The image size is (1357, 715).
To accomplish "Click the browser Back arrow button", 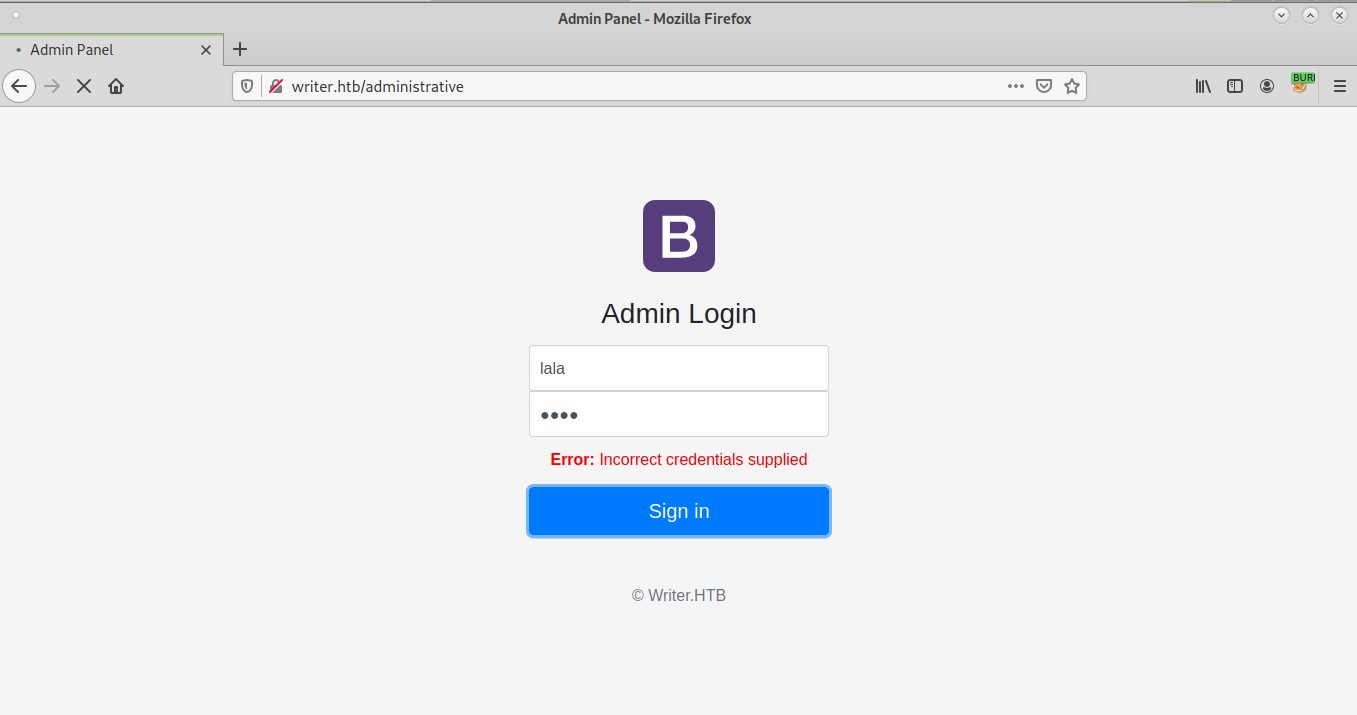I will coord(19,86).
